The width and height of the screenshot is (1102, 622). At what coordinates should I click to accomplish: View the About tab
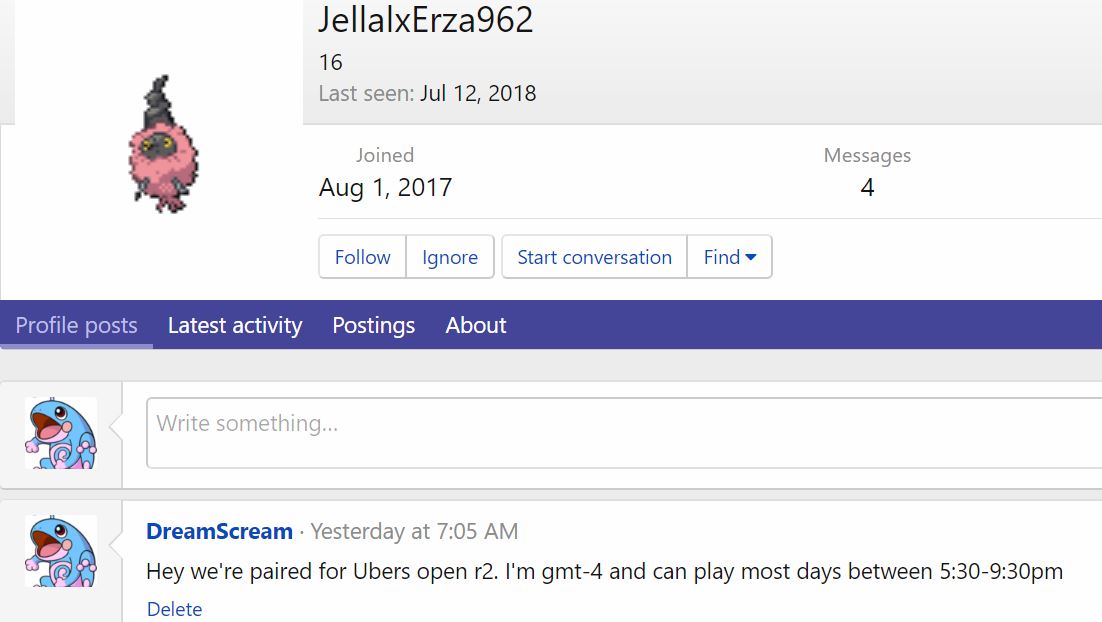[x=475, y=325]
